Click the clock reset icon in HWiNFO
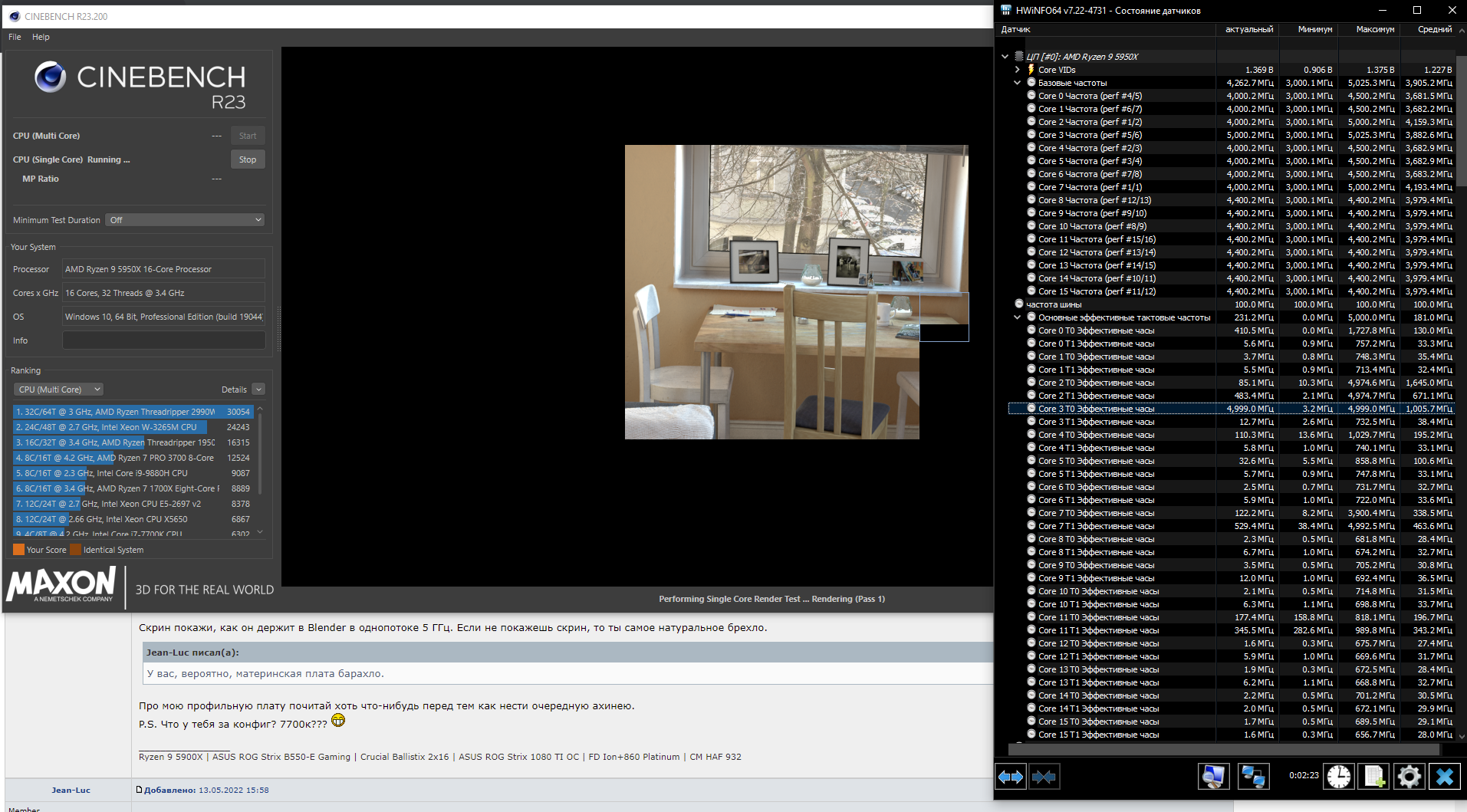This screenshot has width=1467, height=812. coord(1339,777)
